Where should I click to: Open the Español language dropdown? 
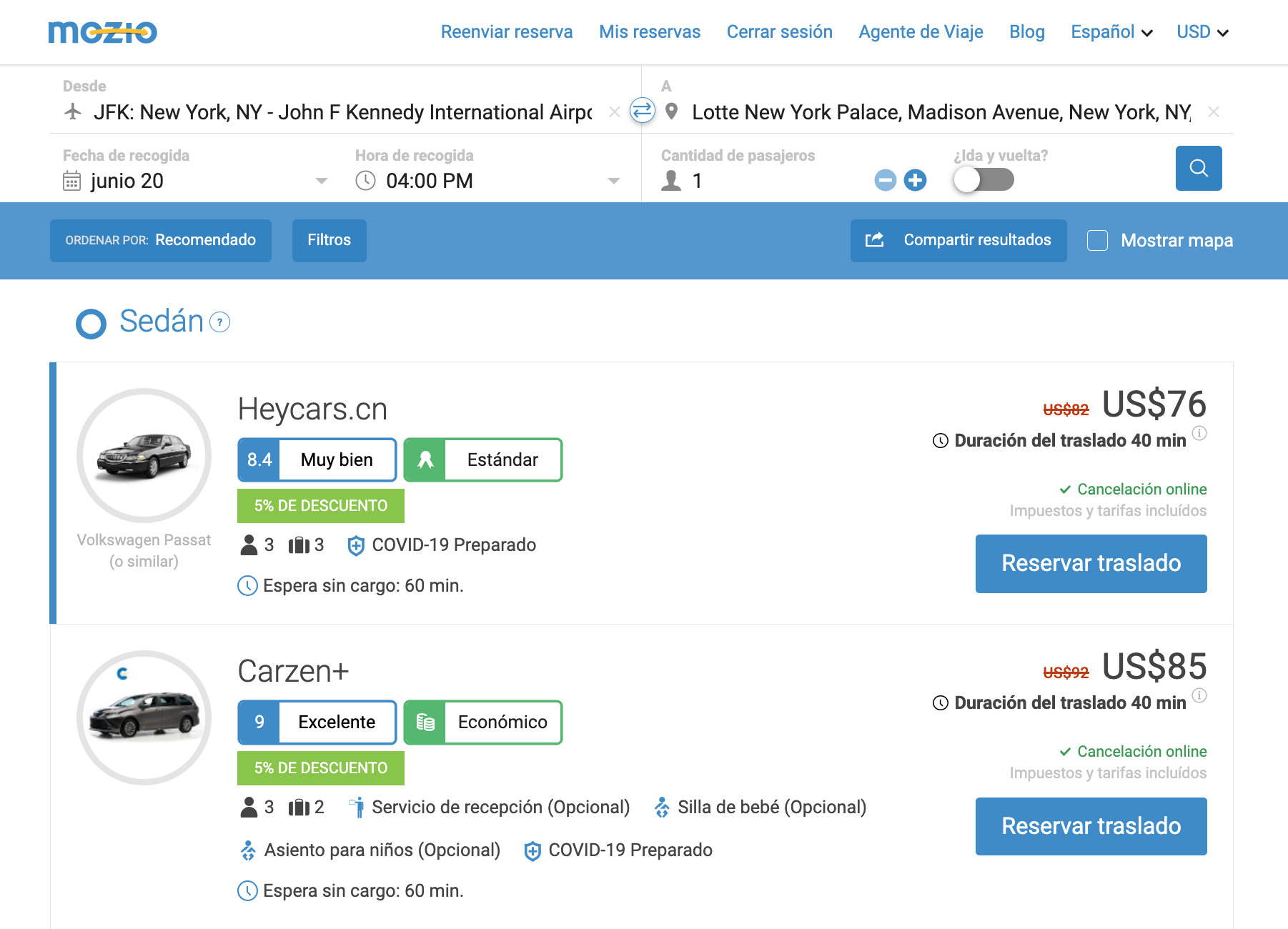(1111, 32)
